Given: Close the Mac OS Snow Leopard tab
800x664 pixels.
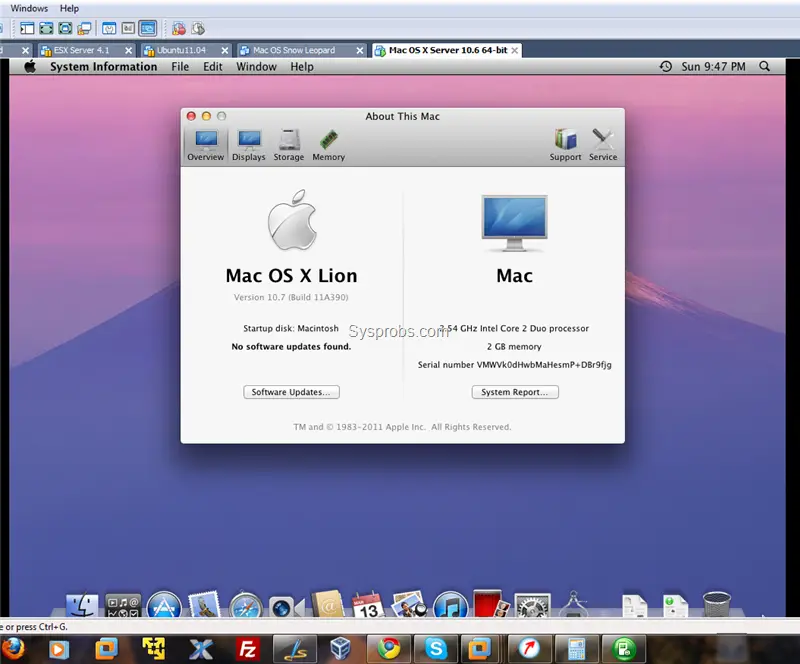Looking at the screenshot, I should pos(360,51).
